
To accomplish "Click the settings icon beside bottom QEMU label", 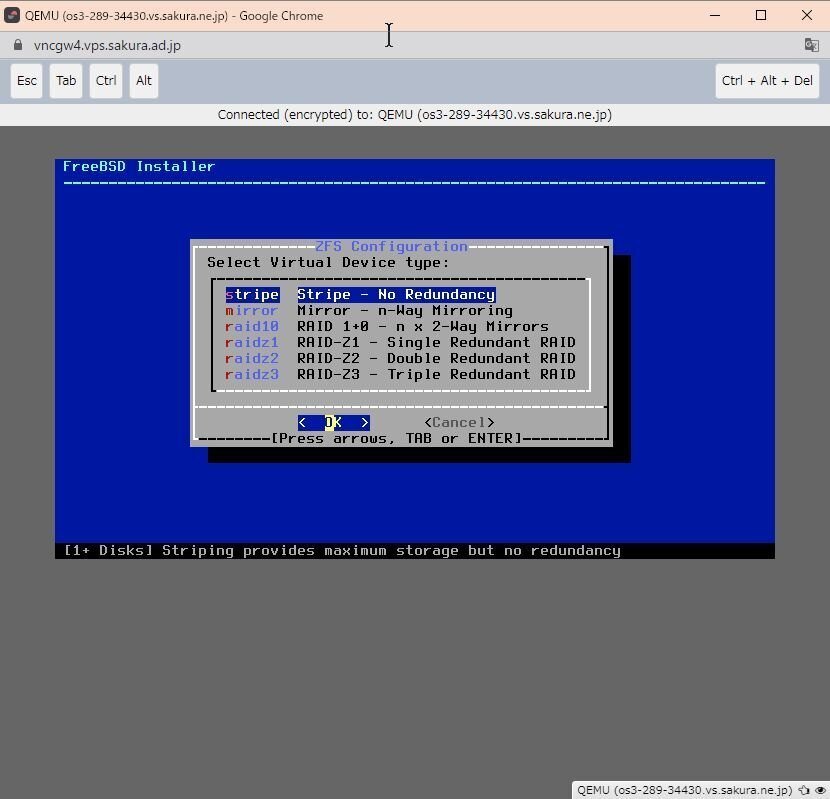I will 804,790.
